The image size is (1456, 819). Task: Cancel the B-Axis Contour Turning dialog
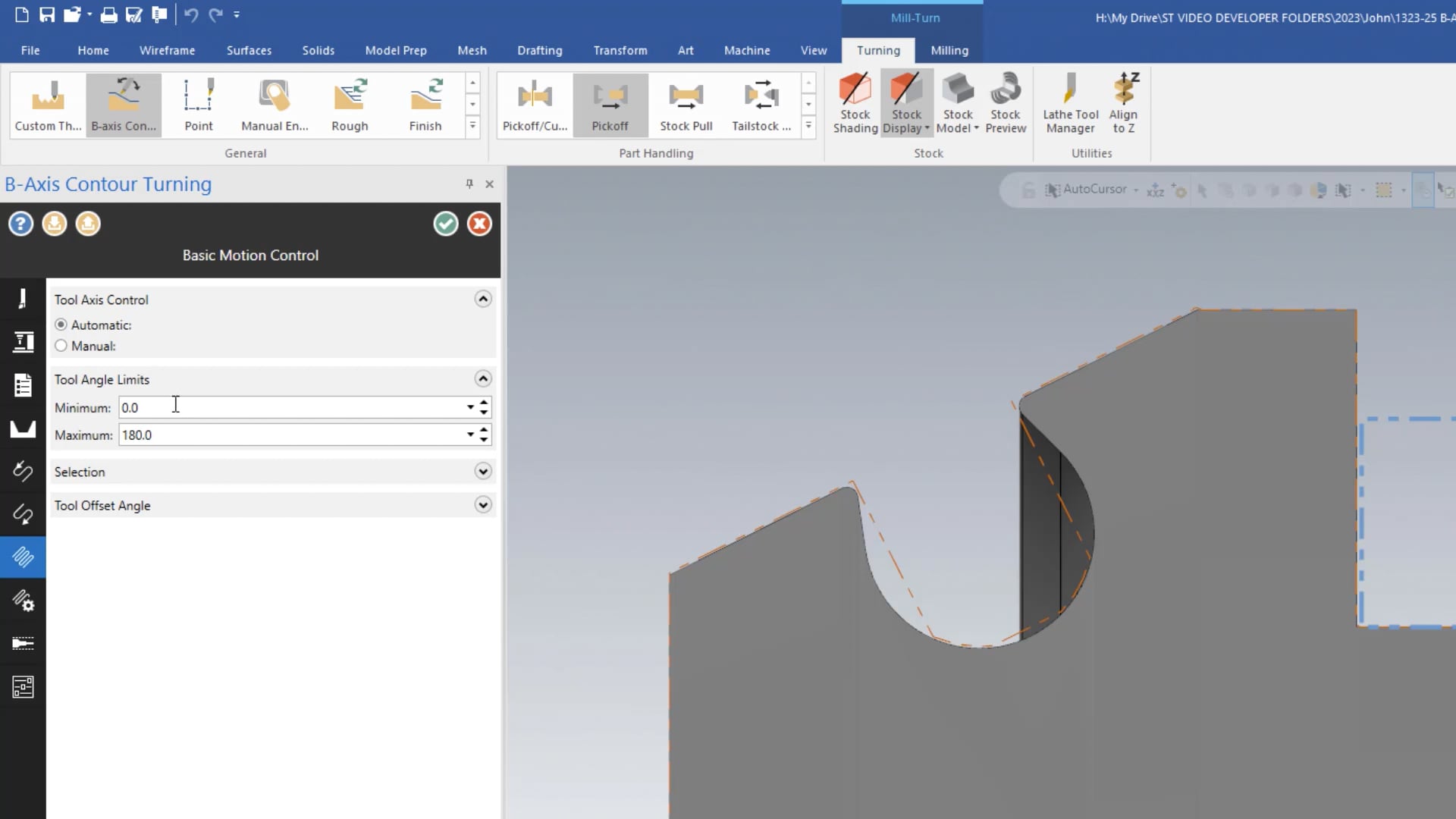click(478, 223)
